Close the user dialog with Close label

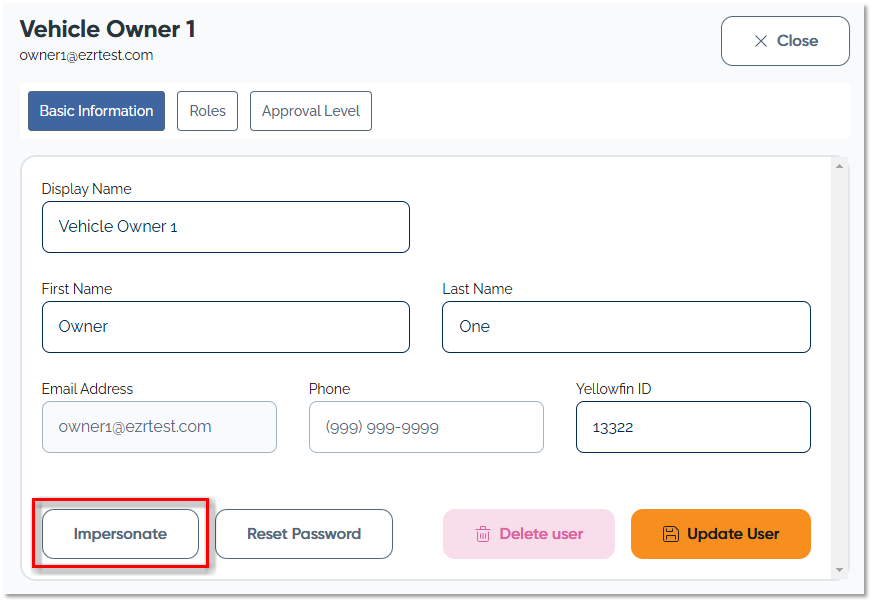coord(797,41)
